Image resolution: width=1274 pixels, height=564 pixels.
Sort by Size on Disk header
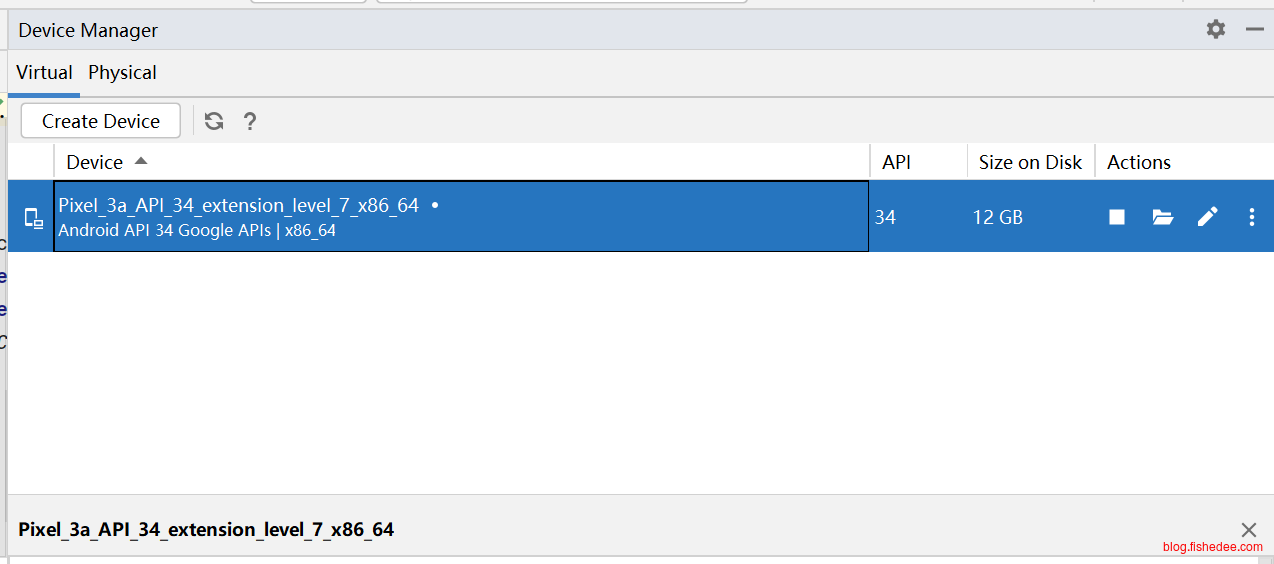(1030, 162)
